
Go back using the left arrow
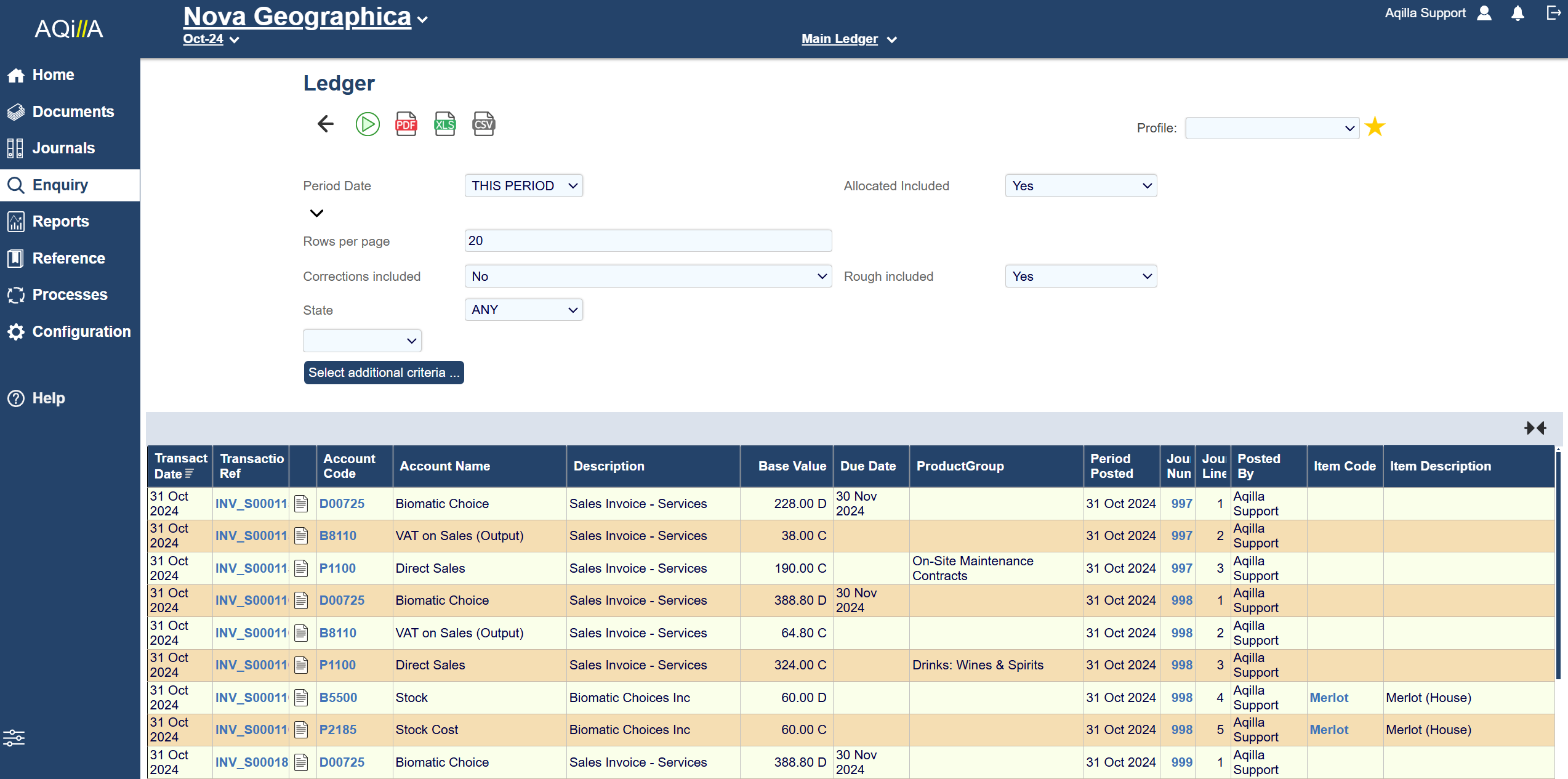pos(326,124)
